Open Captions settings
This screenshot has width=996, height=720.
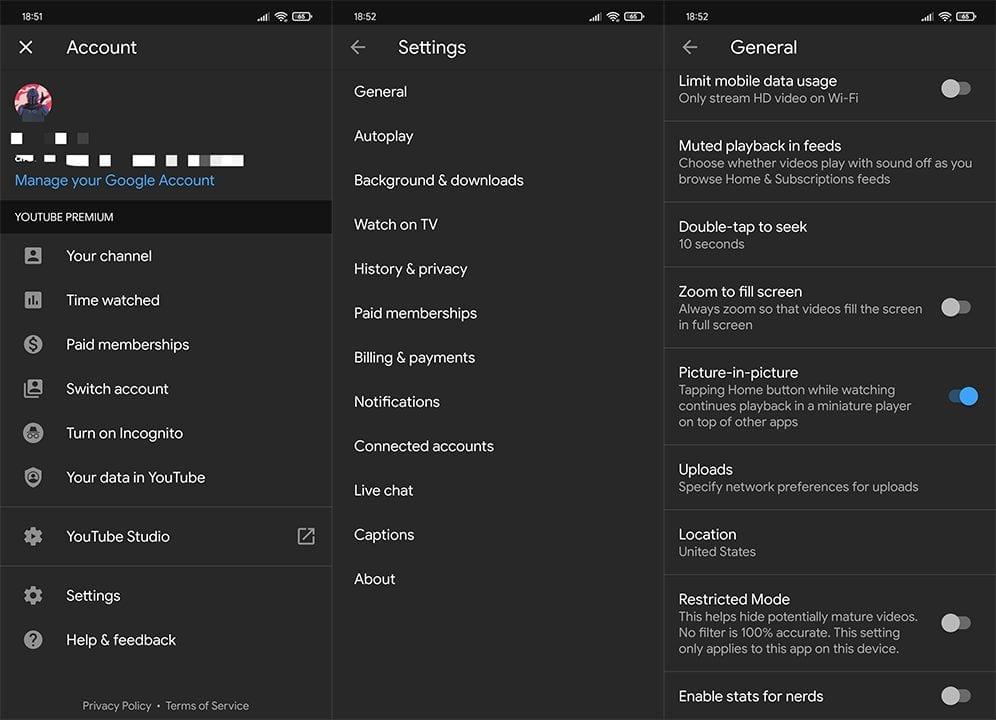(498, 535)
